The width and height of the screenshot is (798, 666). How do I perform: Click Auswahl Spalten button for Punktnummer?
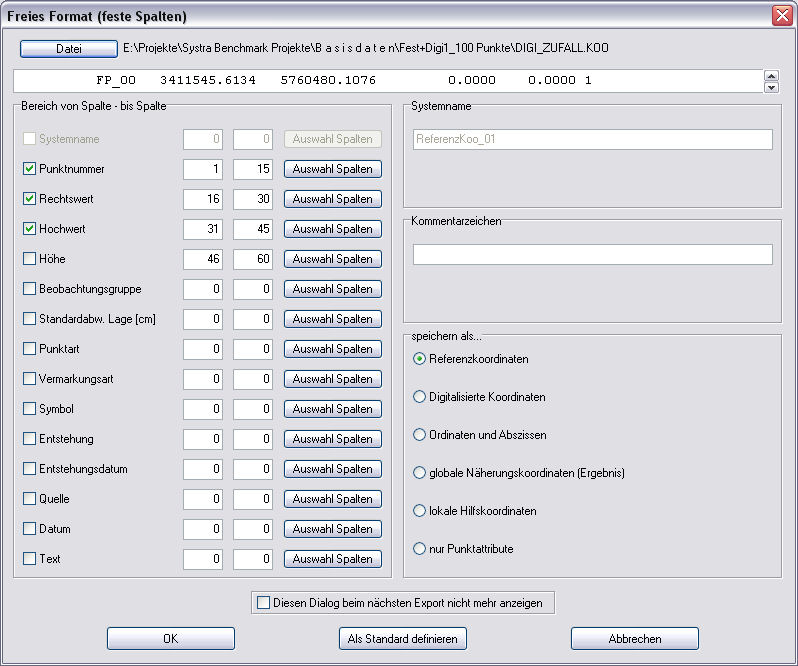(x=332, y=169)
